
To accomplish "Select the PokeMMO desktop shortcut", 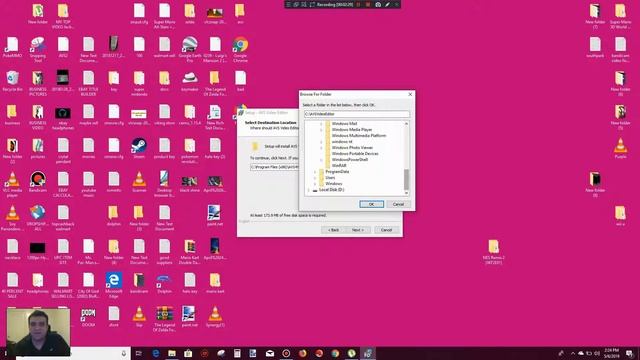I will [x=12, y=47].
